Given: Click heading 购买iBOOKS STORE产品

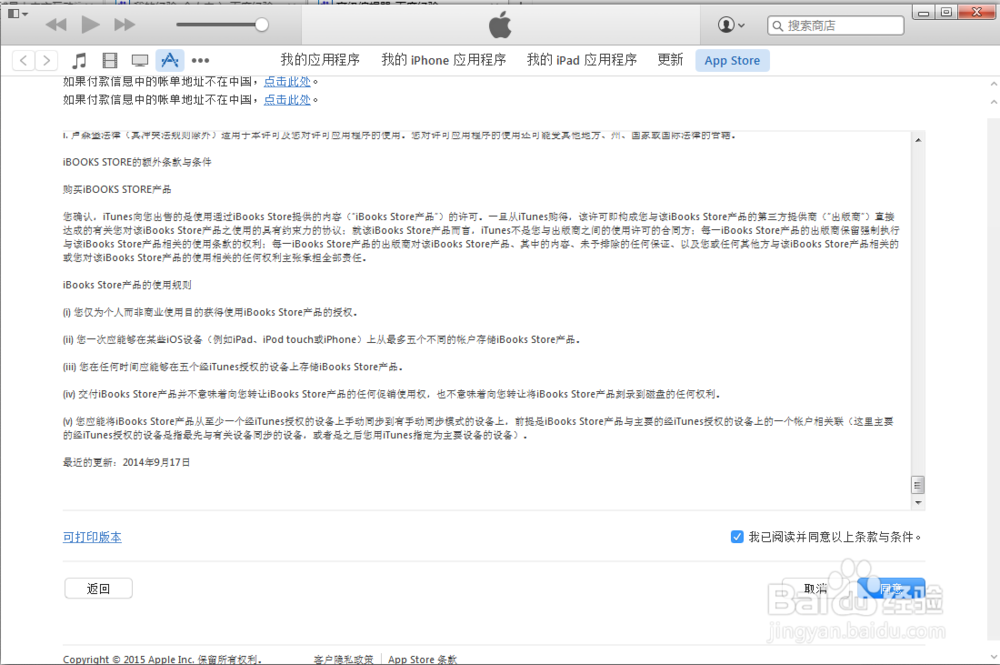Looking at the screenshot, I should 117,189.
